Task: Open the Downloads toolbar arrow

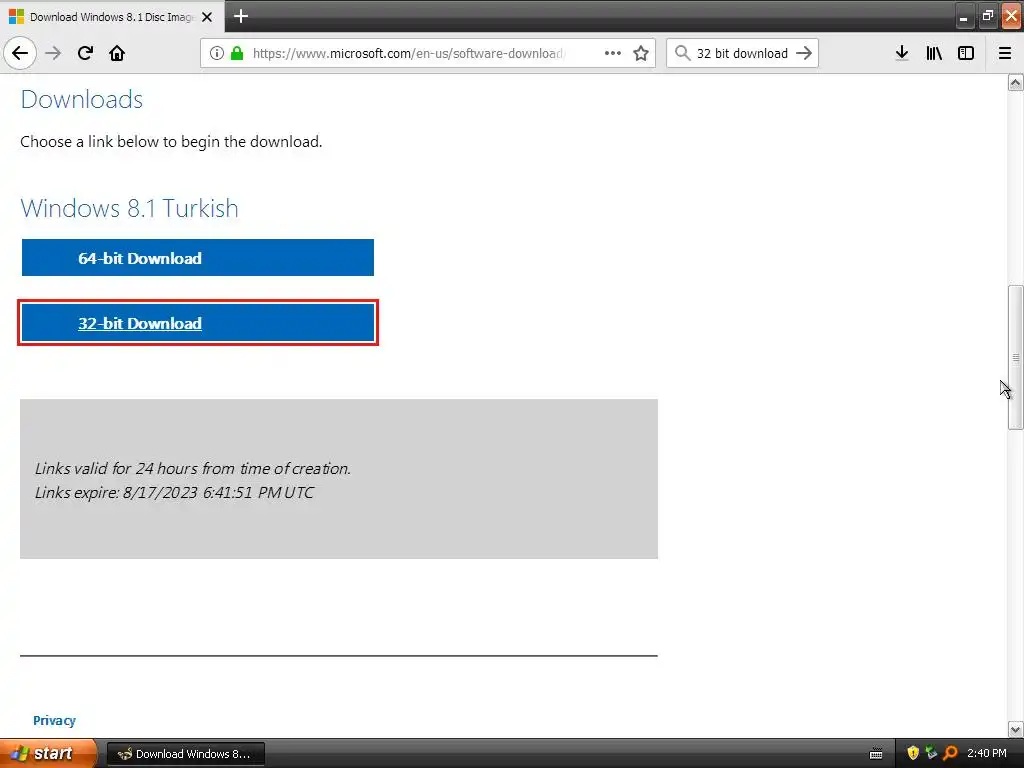Action: 902,53
